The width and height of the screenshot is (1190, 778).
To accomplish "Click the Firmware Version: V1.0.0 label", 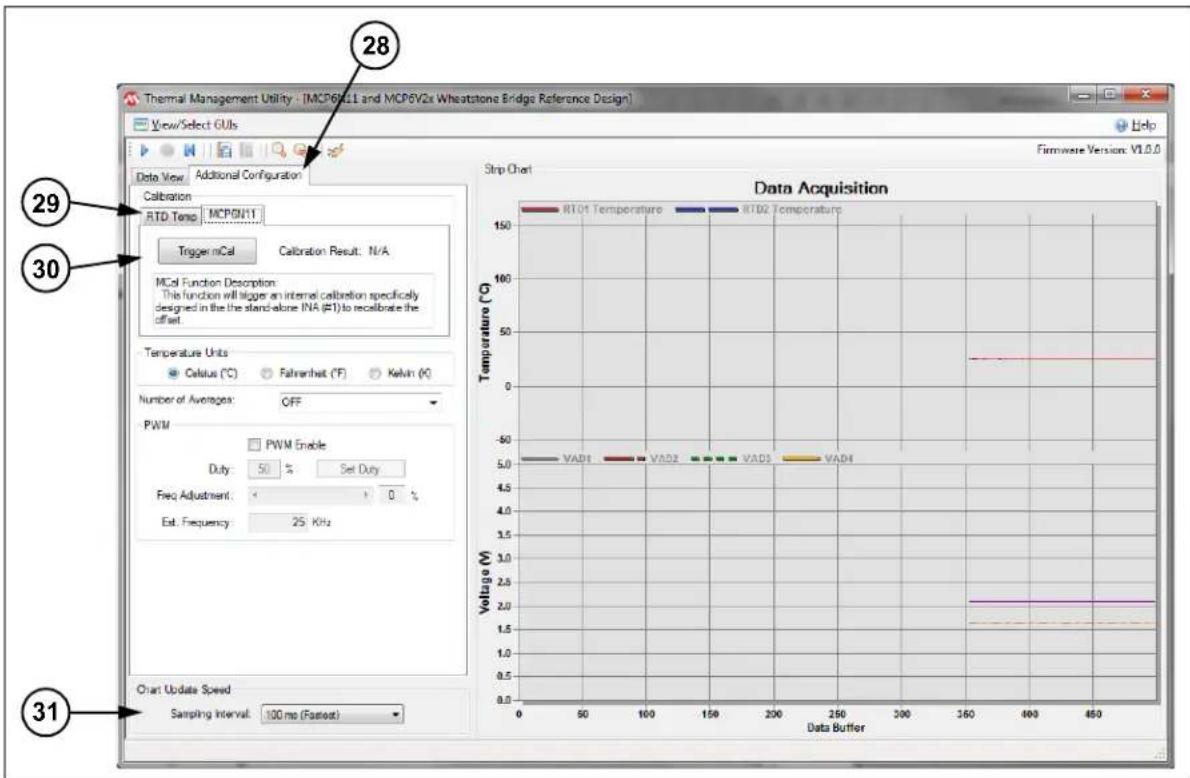I will point(1098,150).
